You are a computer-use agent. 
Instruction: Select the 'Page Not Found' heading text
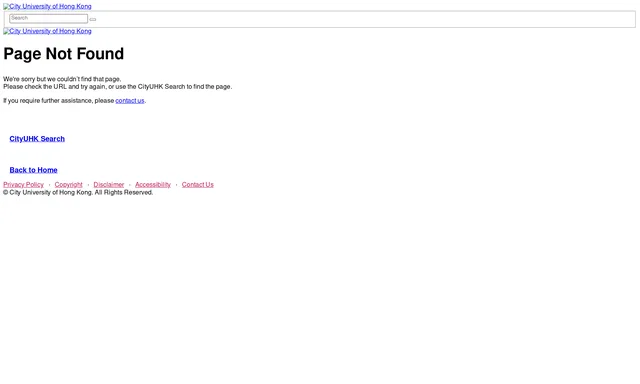64,54
